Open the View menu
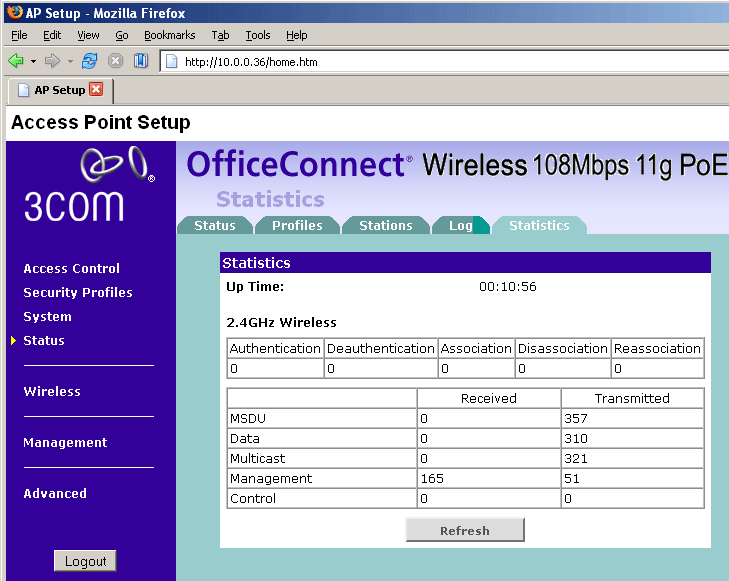The width and height of the screenshot is (729, 581). pyautogui.click(x=88, y=35)
